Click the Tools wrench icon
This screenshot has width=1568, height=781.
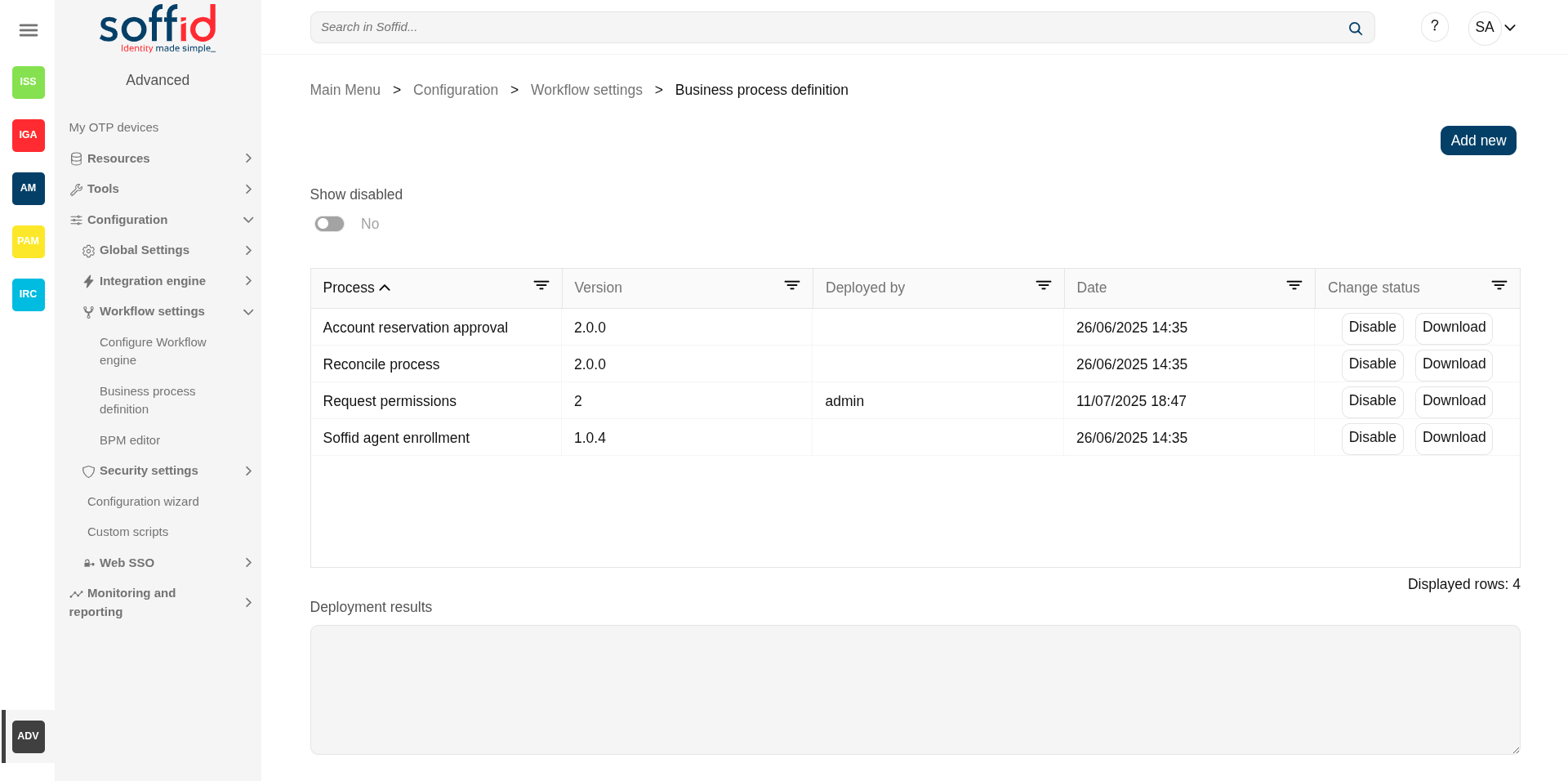(x=76, y=190)
